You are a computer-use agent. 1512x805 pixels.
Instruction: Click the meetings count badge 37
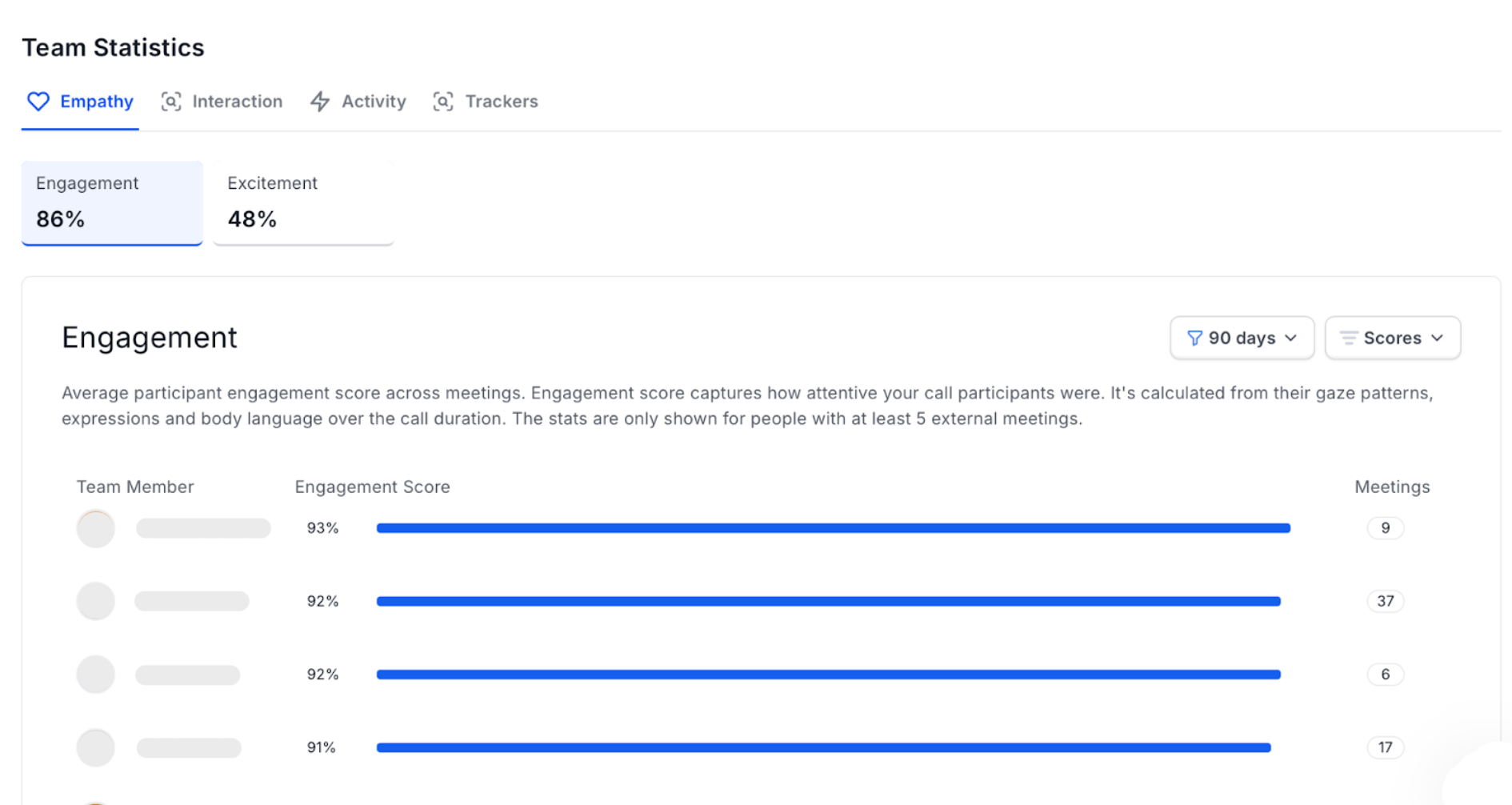tap(1386, 602)
